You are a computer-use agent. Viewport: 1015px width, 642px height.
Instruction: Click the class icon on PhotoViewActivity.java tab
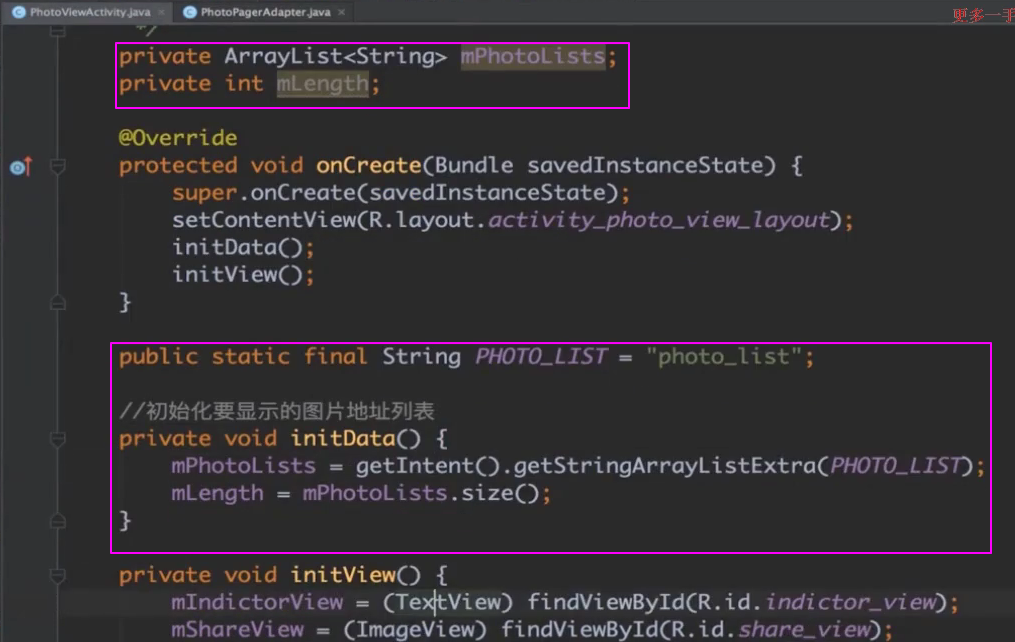tap(19, 12)
